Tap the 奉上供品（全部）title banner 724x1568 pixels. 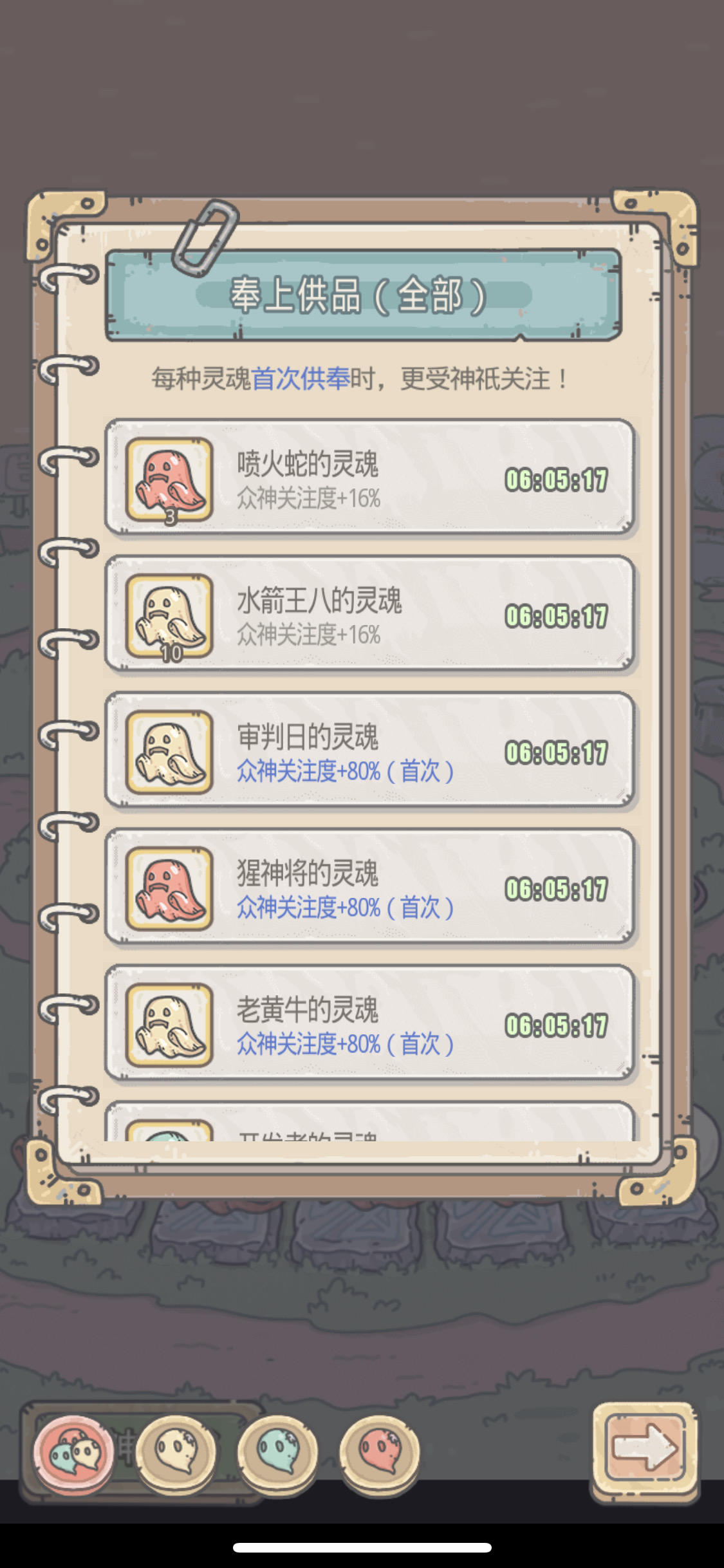[x=364, y=295]
